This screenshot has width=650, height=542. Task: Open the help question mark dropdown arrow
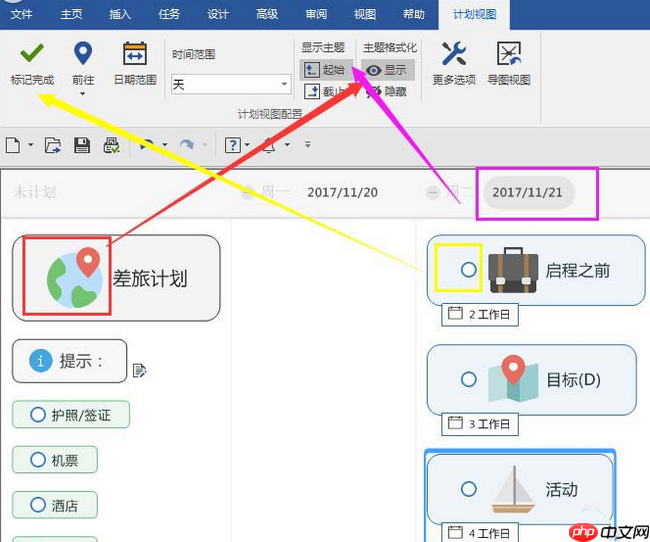[247, 146]
